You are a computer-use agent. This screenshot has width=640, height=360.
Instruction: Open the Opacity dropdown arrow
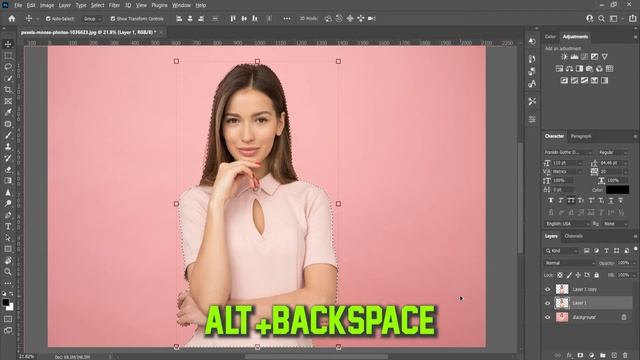[634, 263]
